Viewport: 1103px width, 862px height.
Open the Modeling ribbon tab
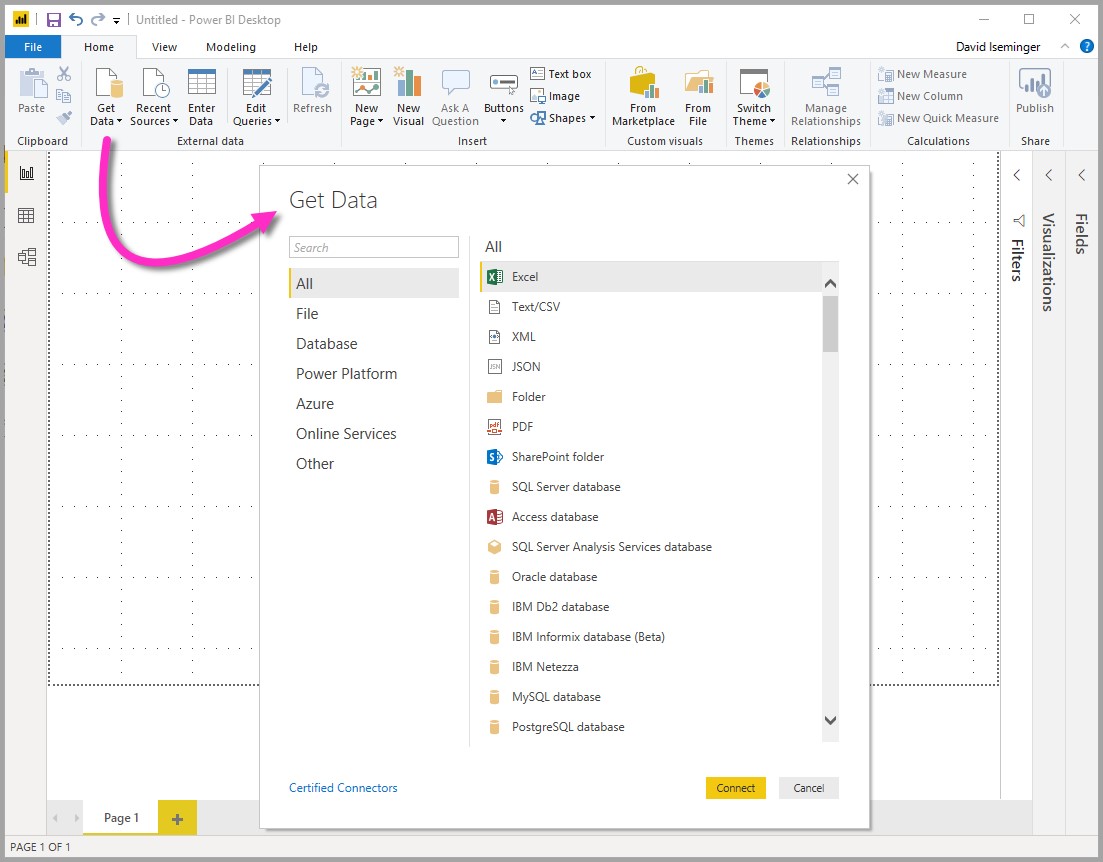230,47
